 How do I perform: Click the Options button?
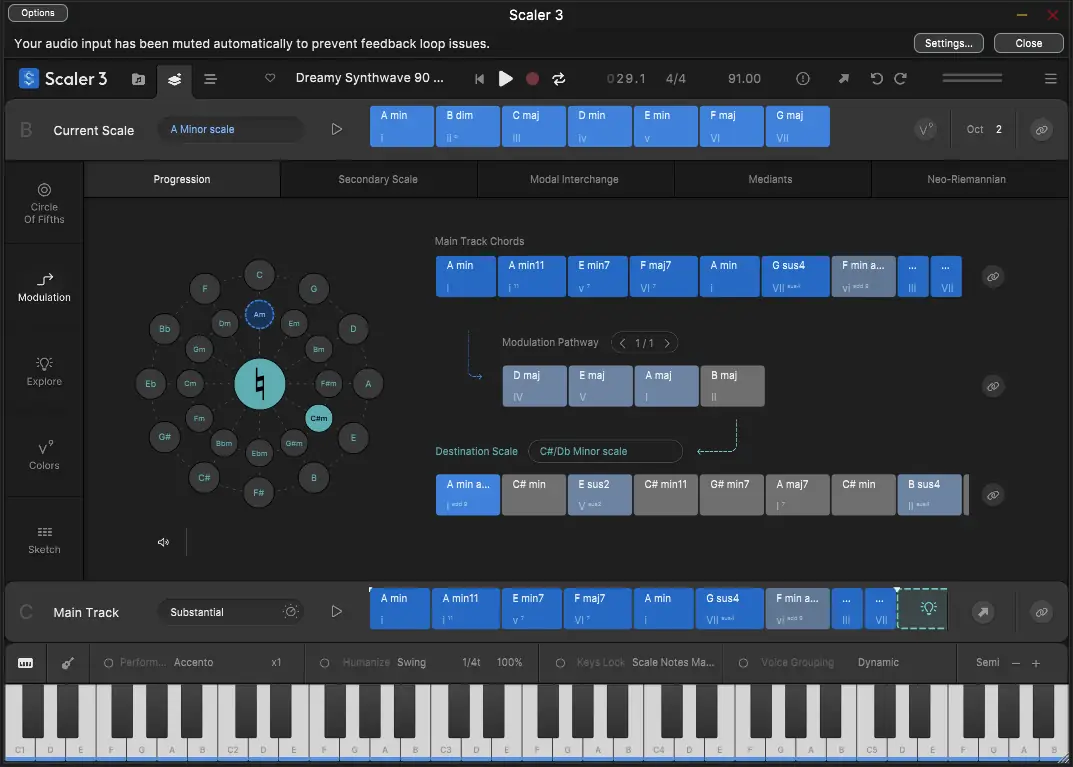(38, 13)
